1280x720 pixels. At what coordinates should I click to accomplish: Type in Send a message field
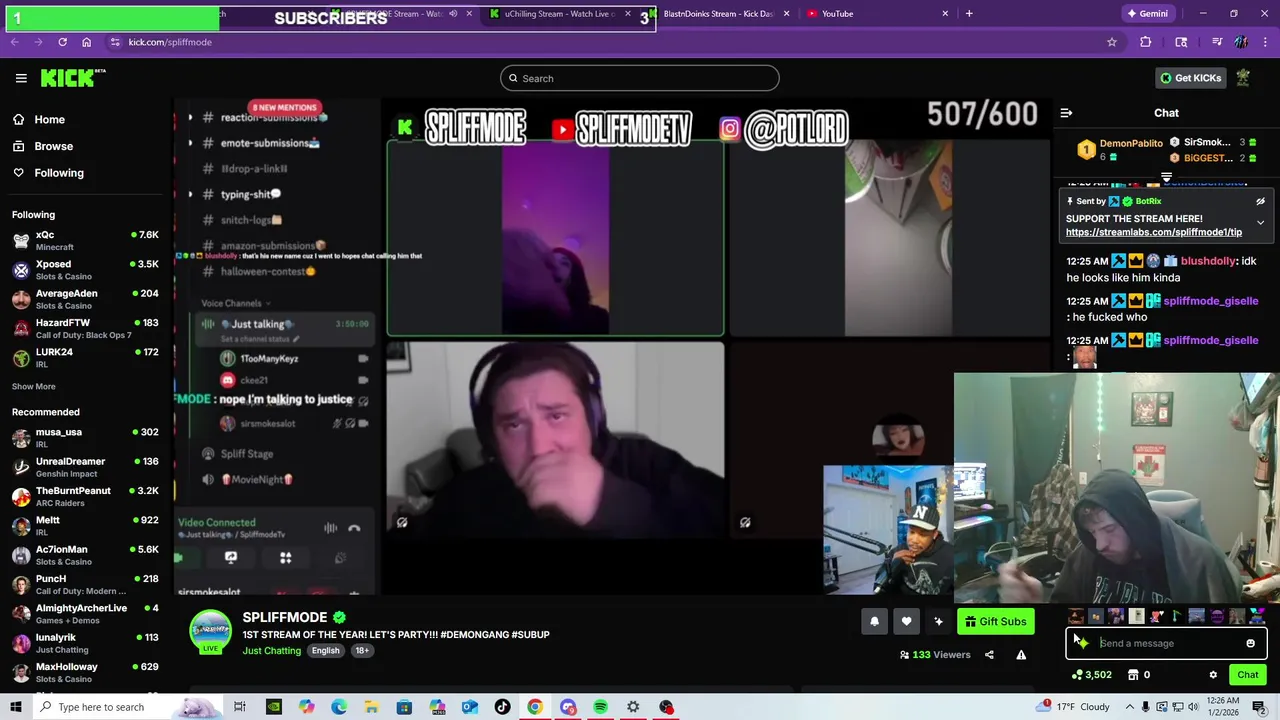(x=1167, y=643)
